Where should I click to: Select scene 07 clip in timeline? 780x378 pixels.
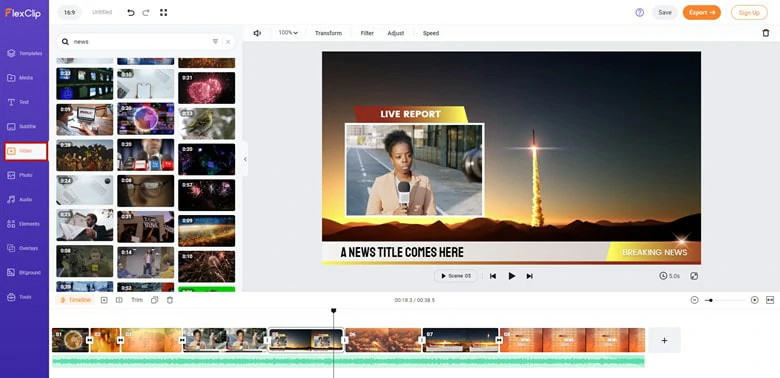click(x=461, y=340)
